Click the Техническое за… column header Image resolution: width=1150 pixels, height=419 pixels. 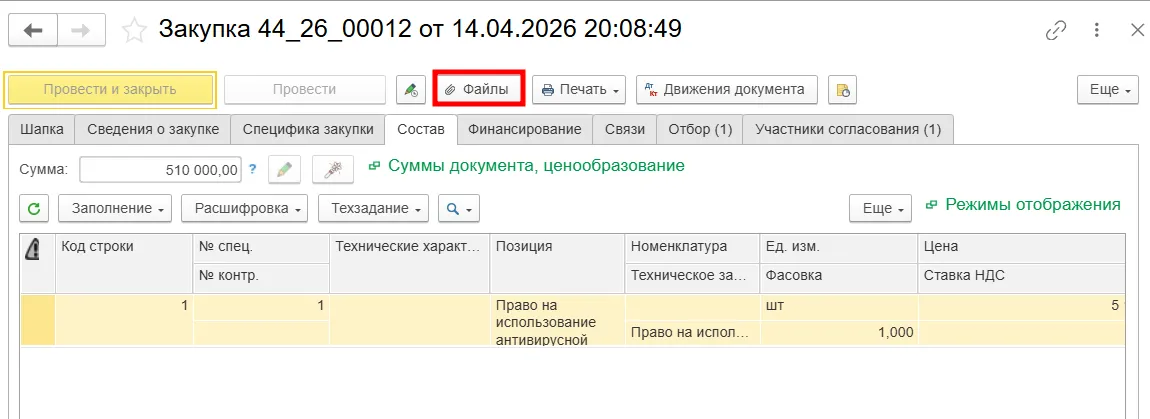692,277
